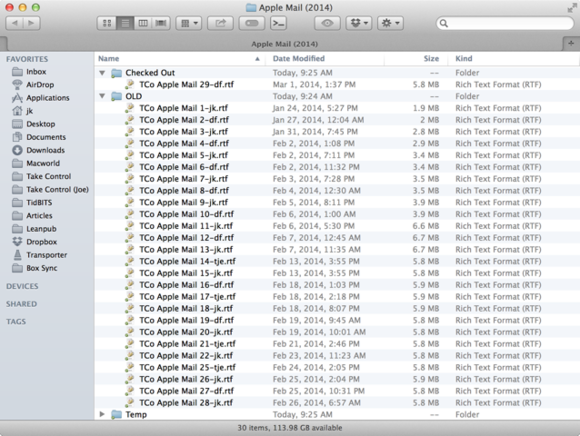Click the RTF icon of 27-df.rtf
Image resolution: width=580 pixels, height=436 pixels.
click(x=129, y=391)
